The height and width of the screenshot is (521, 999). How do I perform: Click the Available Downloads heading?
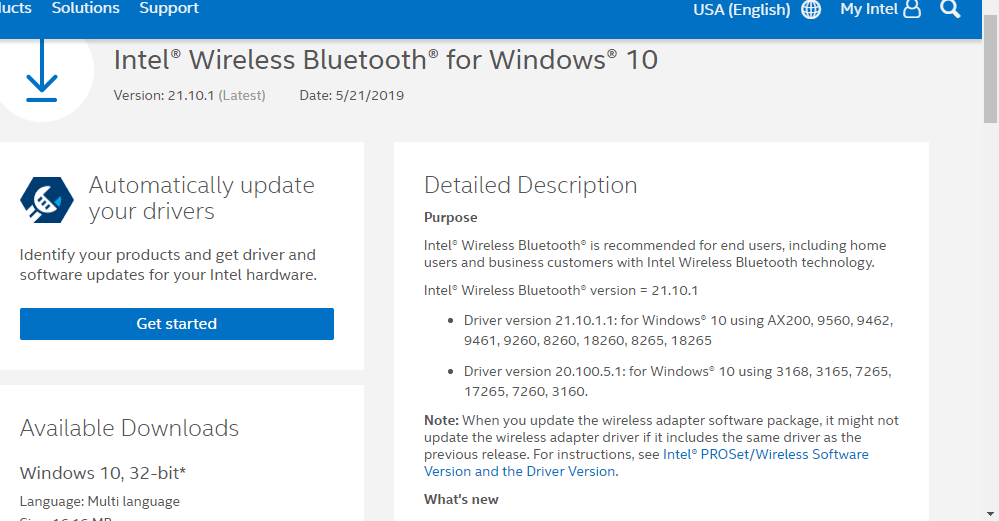[x=129, y=428]
